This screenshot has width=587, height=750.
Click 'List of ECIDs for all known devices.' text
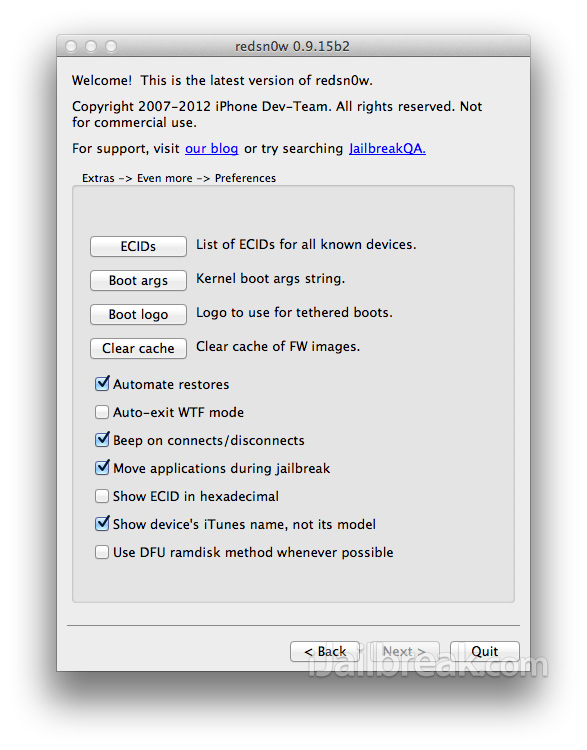306,244
